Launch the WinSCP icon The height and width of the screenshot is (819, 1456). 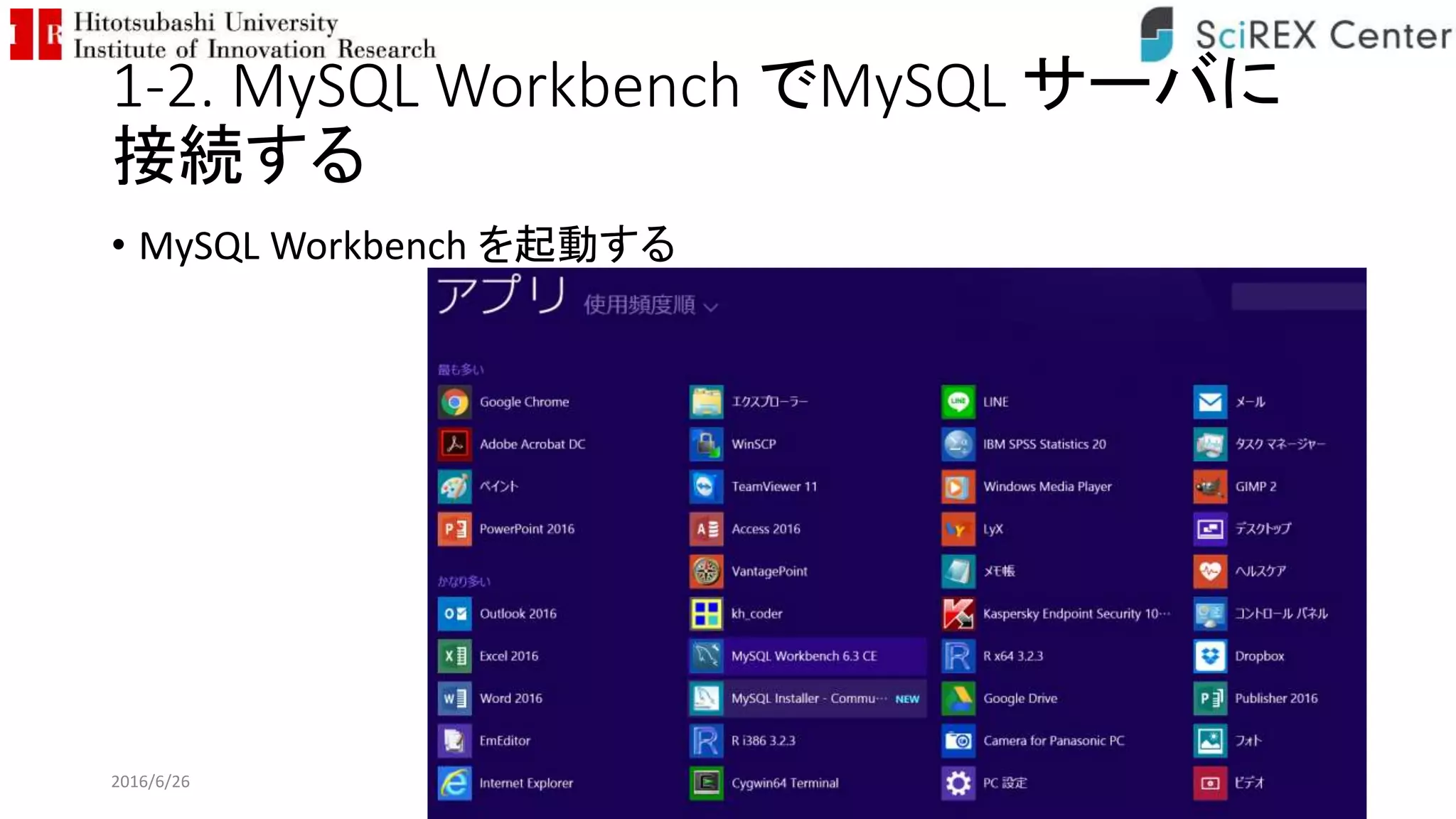pyautogui.click(x=706, y=444)
